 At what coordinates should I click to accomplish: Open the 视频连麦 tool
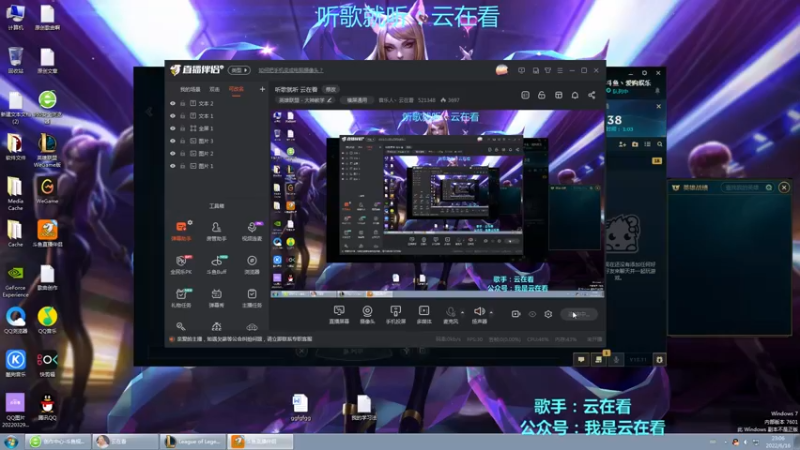point(252,231)
